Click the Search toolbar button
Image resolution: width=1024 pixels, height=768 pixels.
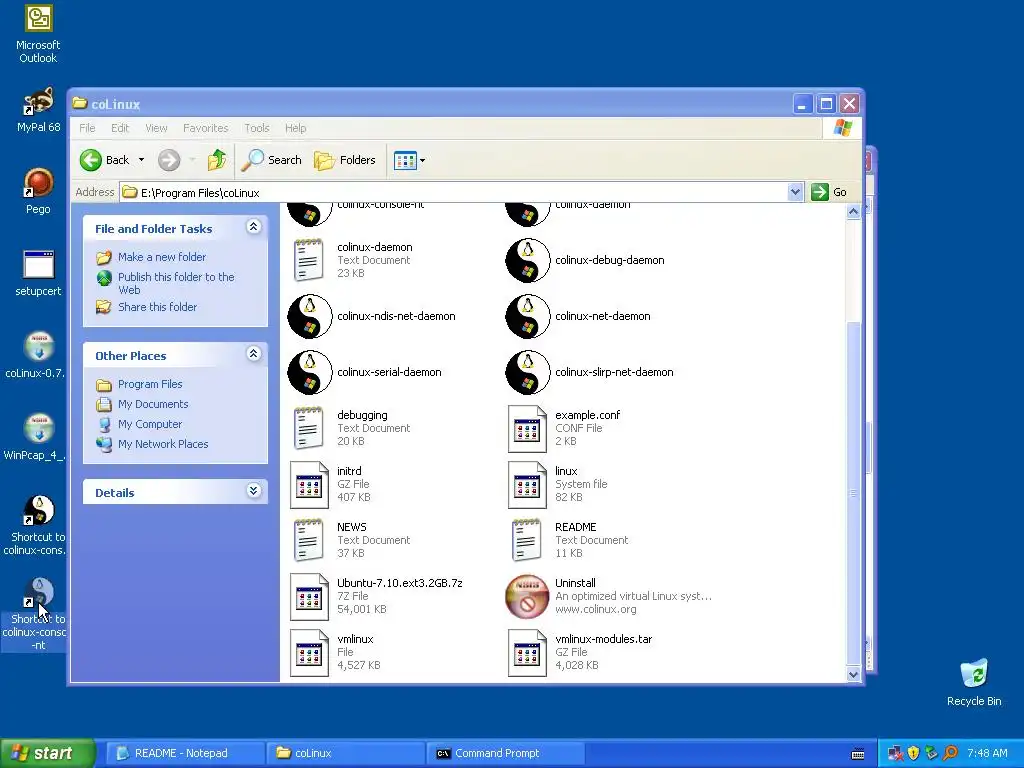[x=272, y=160]
